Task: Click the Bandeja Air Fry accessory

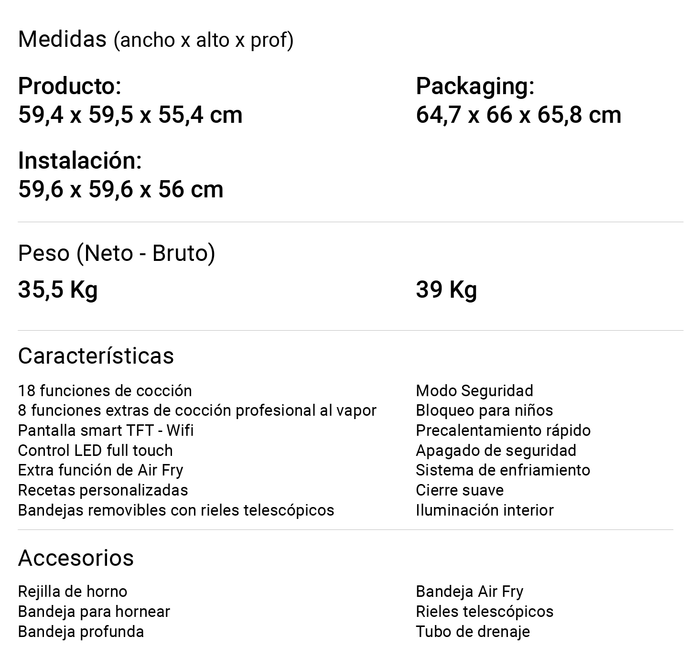Action: [x=469, y=592]
